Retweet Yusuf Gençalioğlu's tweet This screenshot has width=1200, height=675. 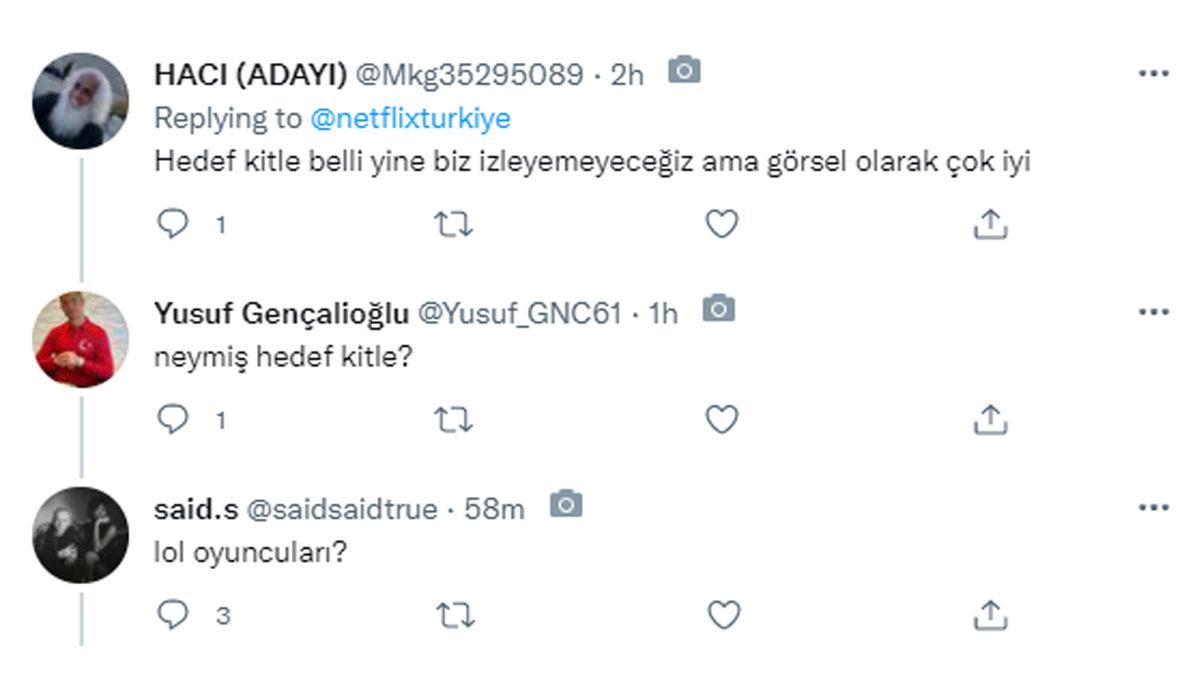[454, 420]
